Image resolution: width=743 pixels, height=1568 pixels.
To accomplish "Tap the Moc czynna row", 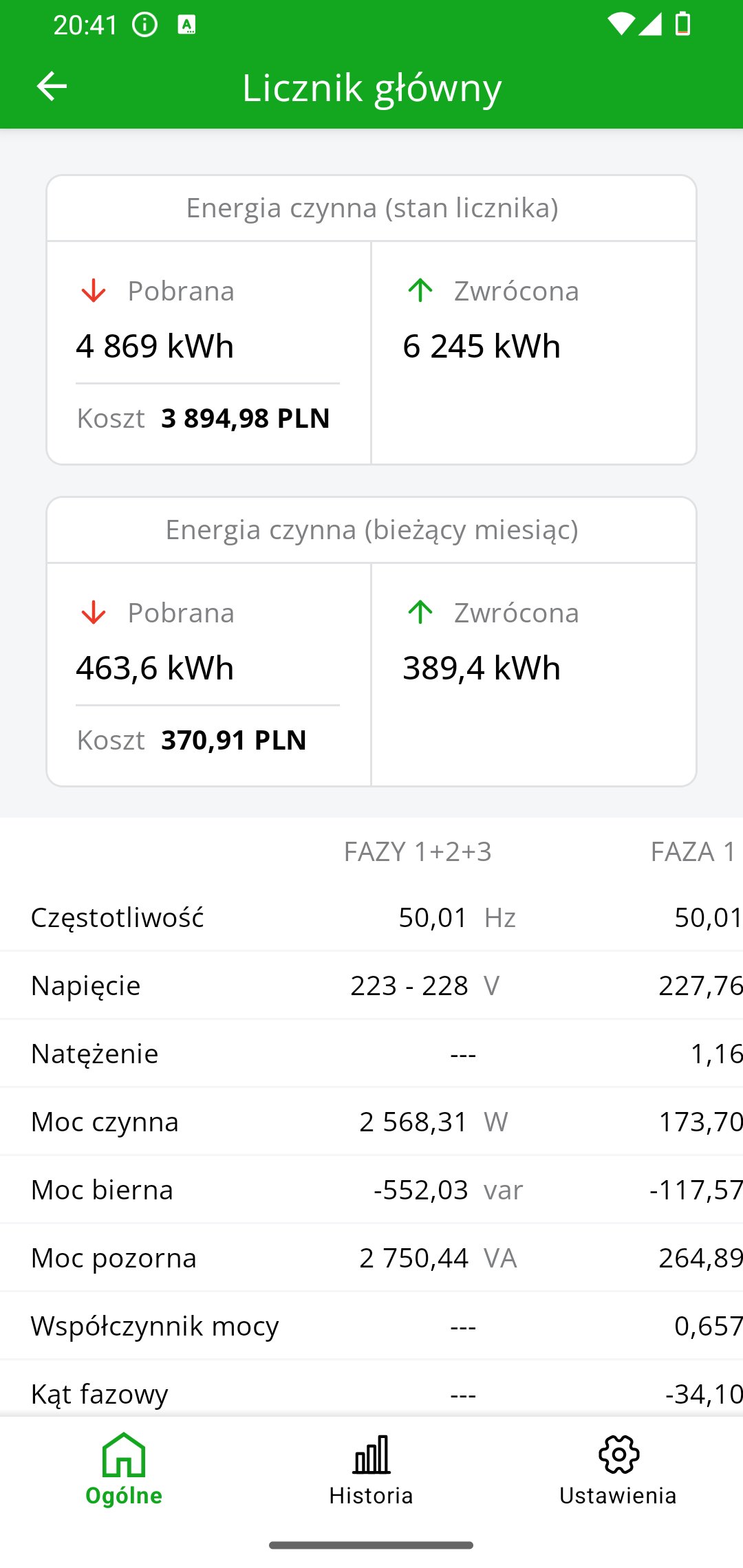I will 105,1122.
